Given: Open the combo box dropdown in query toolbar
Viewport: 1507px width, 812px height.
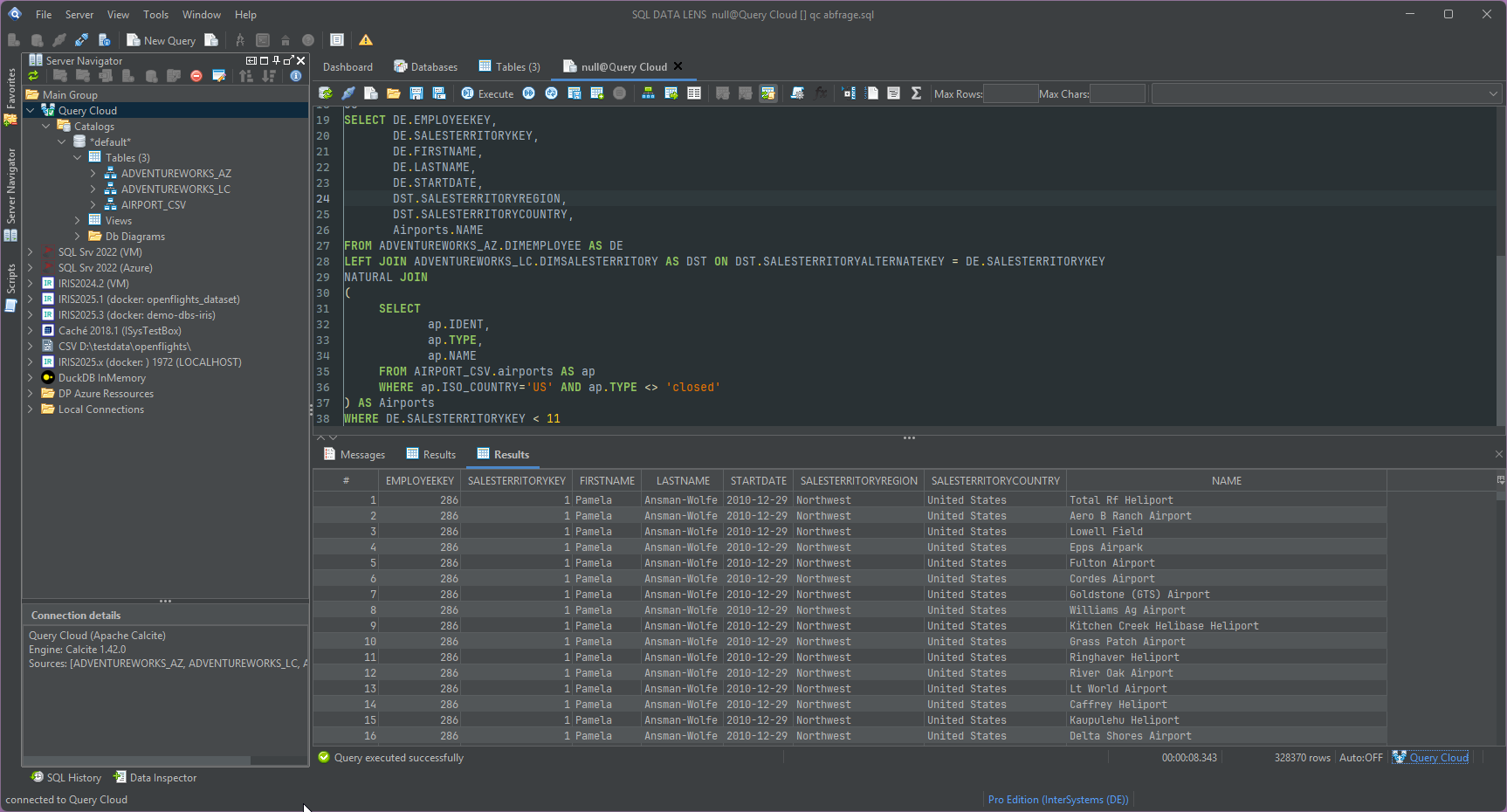Looking at the screenshot, I should coord(1493,93).
